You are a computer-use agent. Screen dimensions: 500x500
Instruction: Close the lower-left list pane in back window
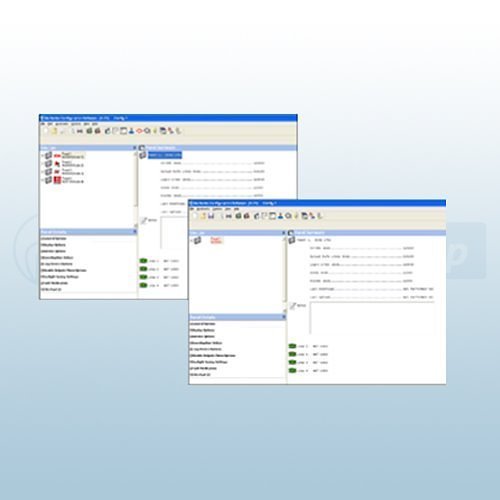pyautogui.click(x=135, y=232)
